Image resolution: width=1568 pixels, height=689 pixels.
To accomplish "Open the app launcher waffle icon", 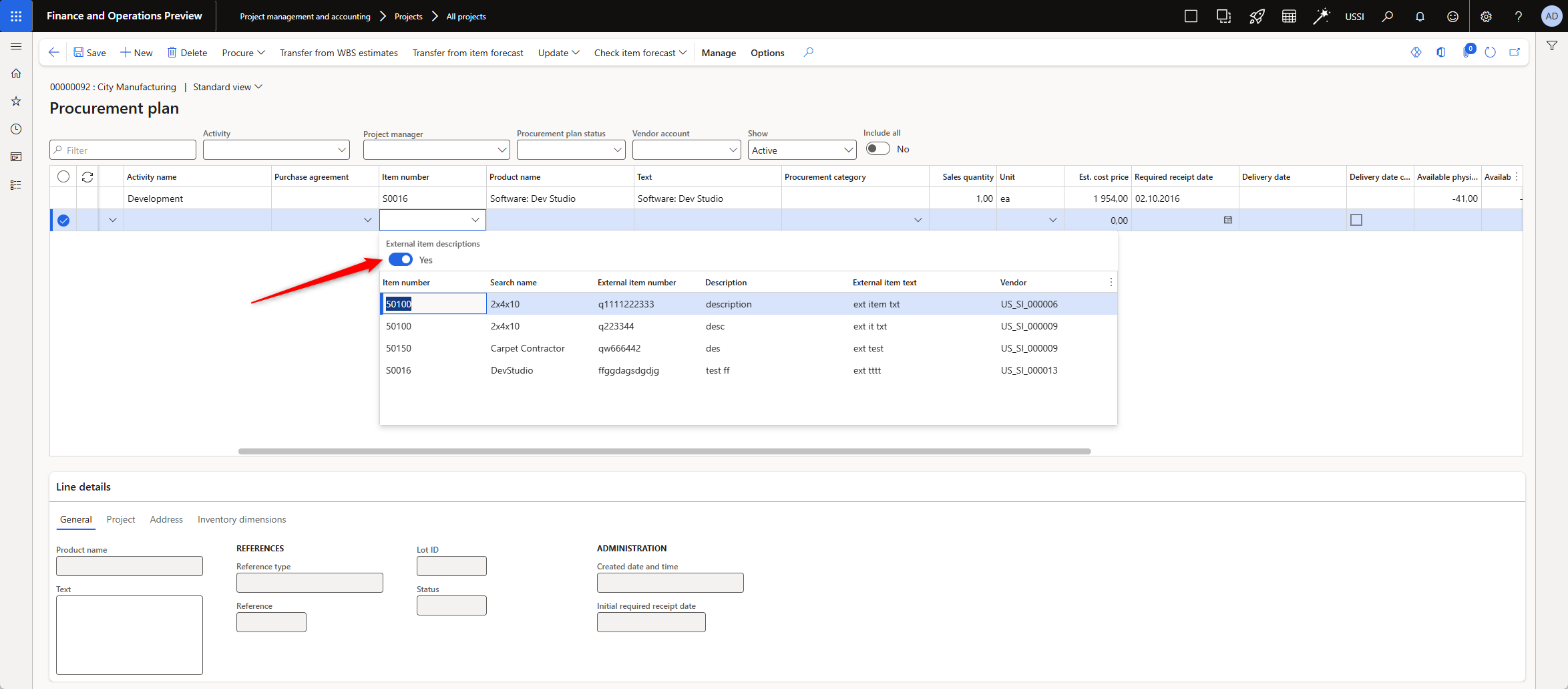I will click(x=16, y=16).
